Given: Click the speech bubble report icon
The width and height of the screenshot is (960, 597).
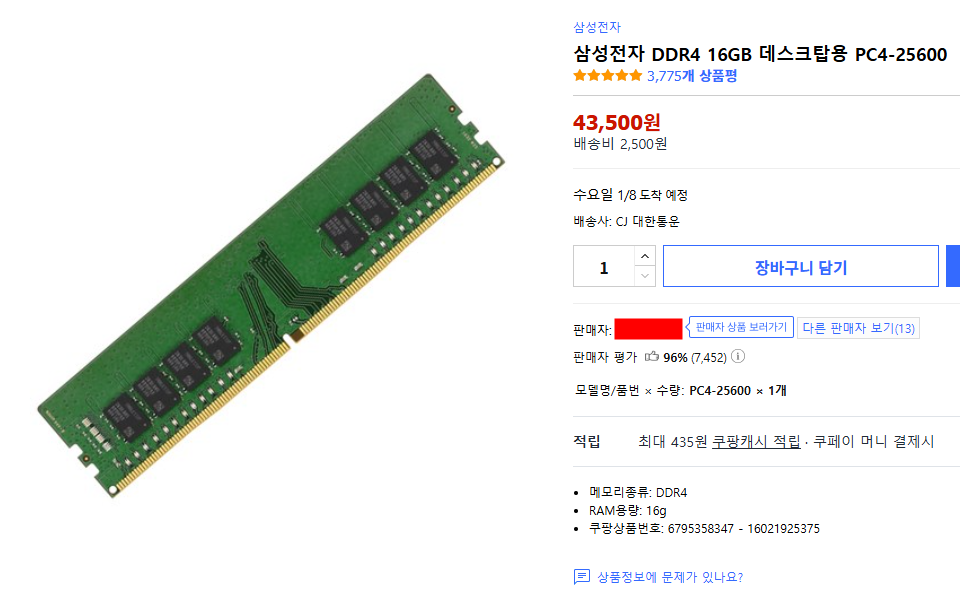Looking at the screenshot, I should (582, 577).
